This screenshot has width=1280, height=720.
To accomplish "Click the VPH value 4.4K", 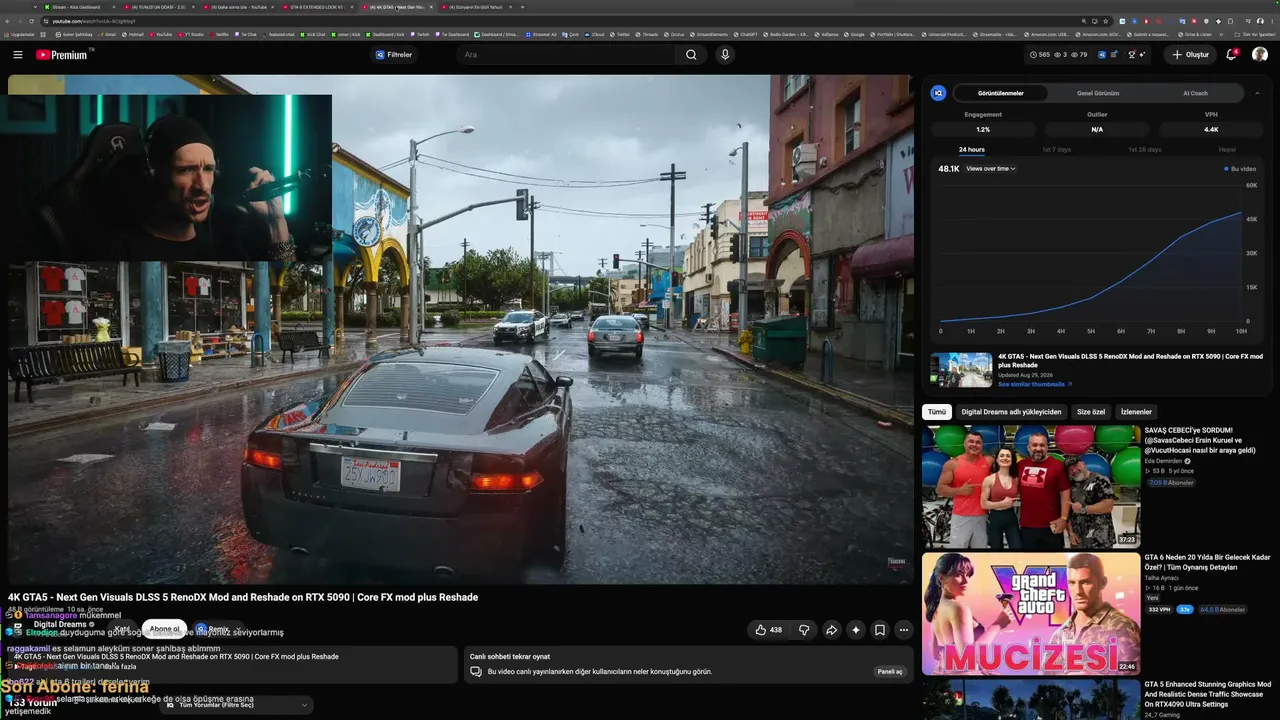I will coord(1211,129).
